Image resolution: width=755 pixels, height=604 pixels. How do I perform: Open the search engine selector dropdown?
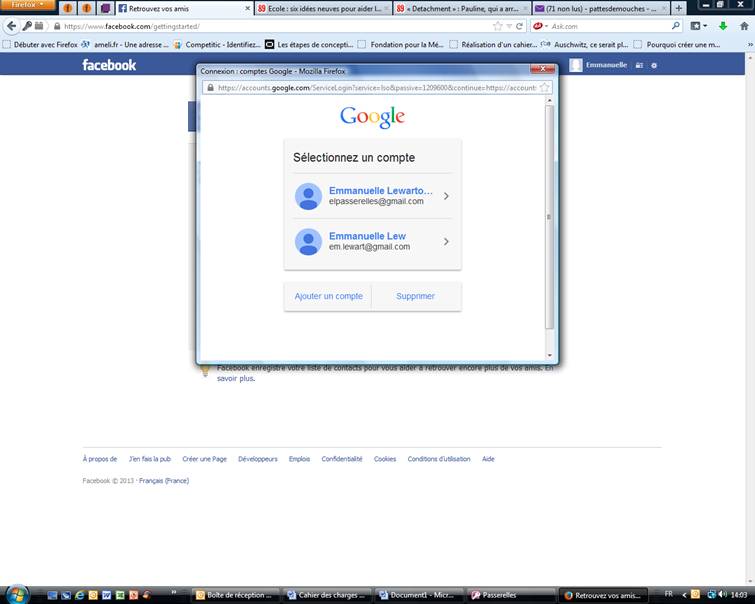[x=540, y=26]
